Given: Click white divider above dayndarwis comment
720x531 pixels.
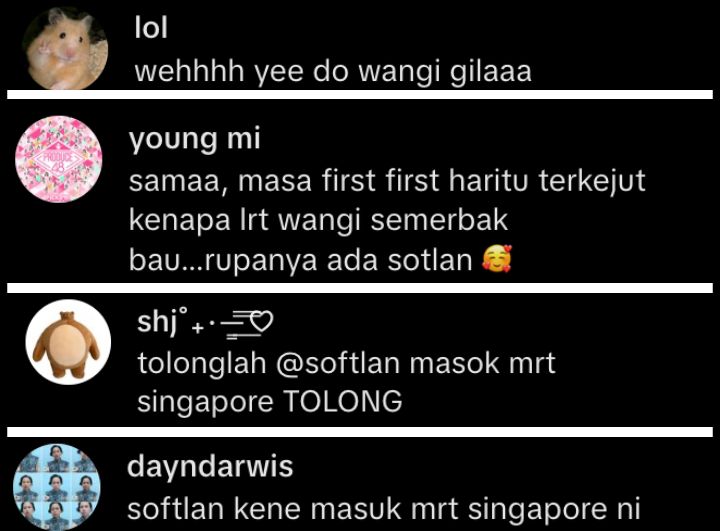Looking at the screenshot, I should (x=360, y=432).
